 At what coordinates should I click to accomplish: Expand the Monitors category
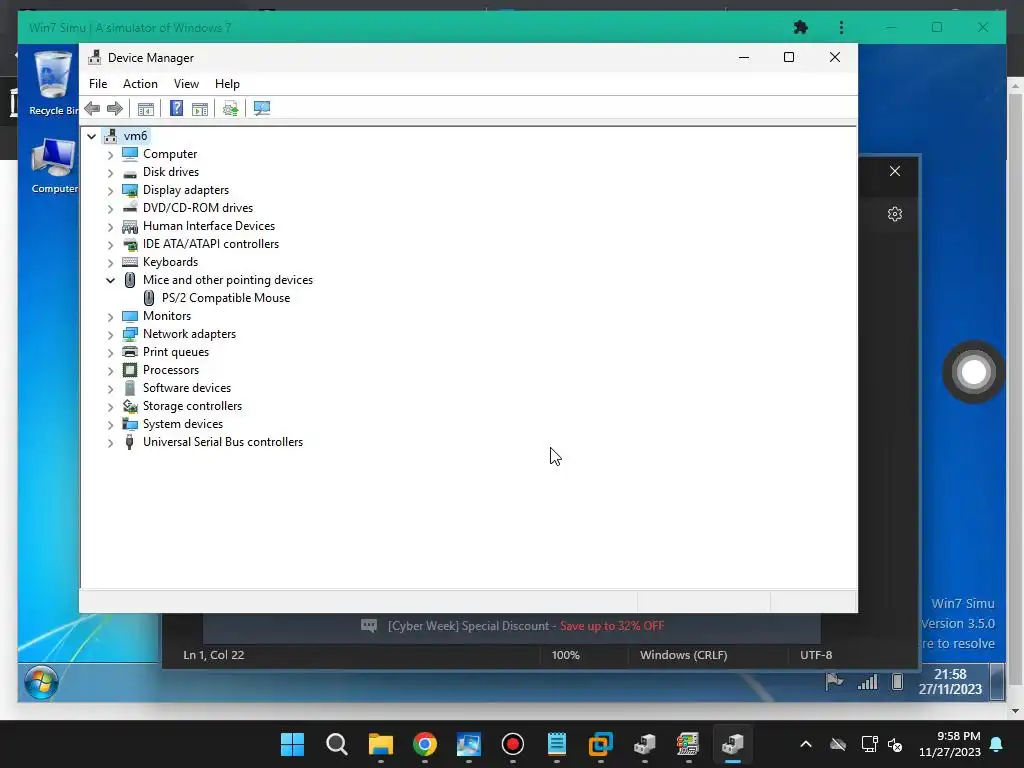point(110,317)
